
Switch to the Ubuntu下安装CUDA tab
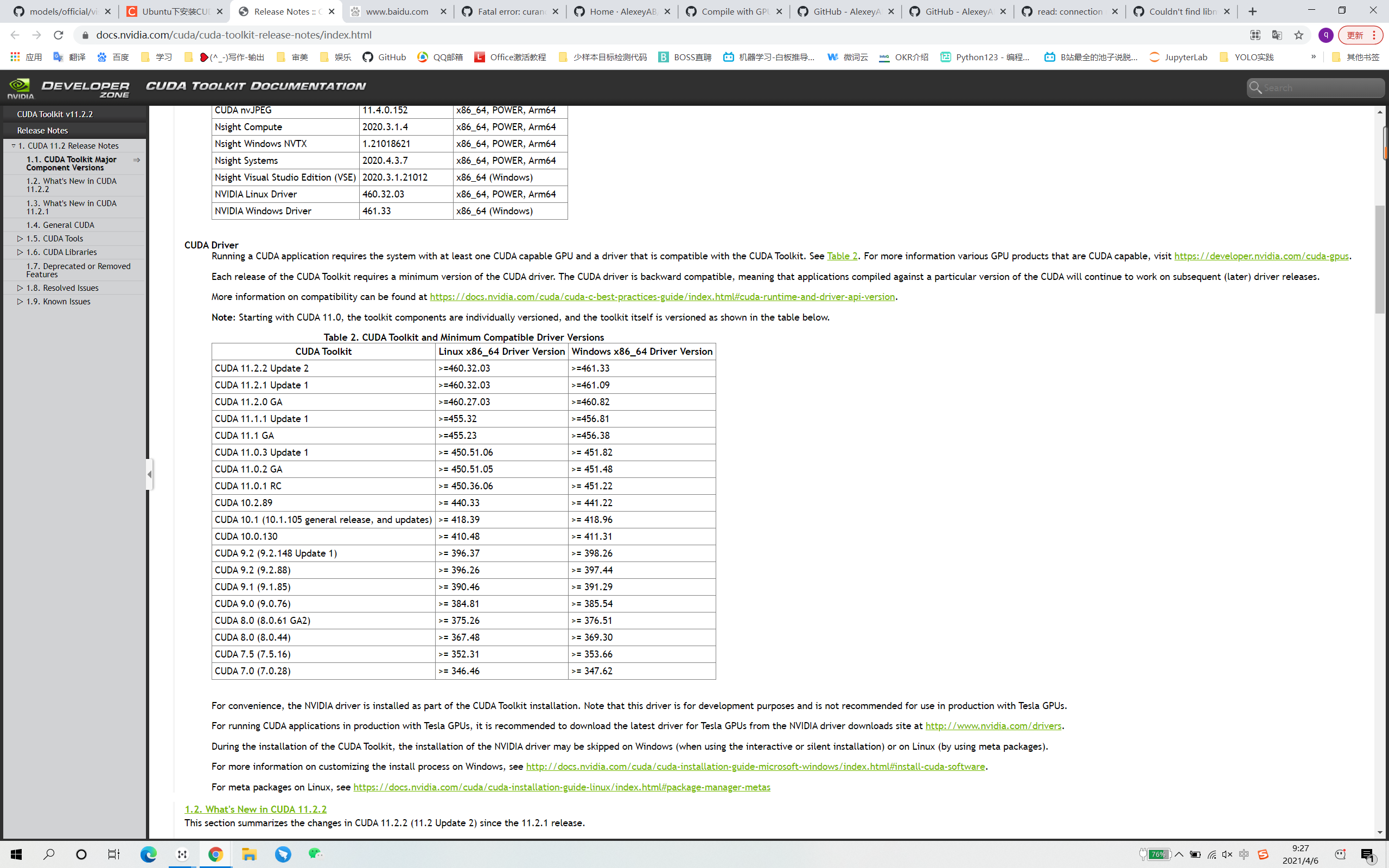pyautogui.click(x=176, y=11)
